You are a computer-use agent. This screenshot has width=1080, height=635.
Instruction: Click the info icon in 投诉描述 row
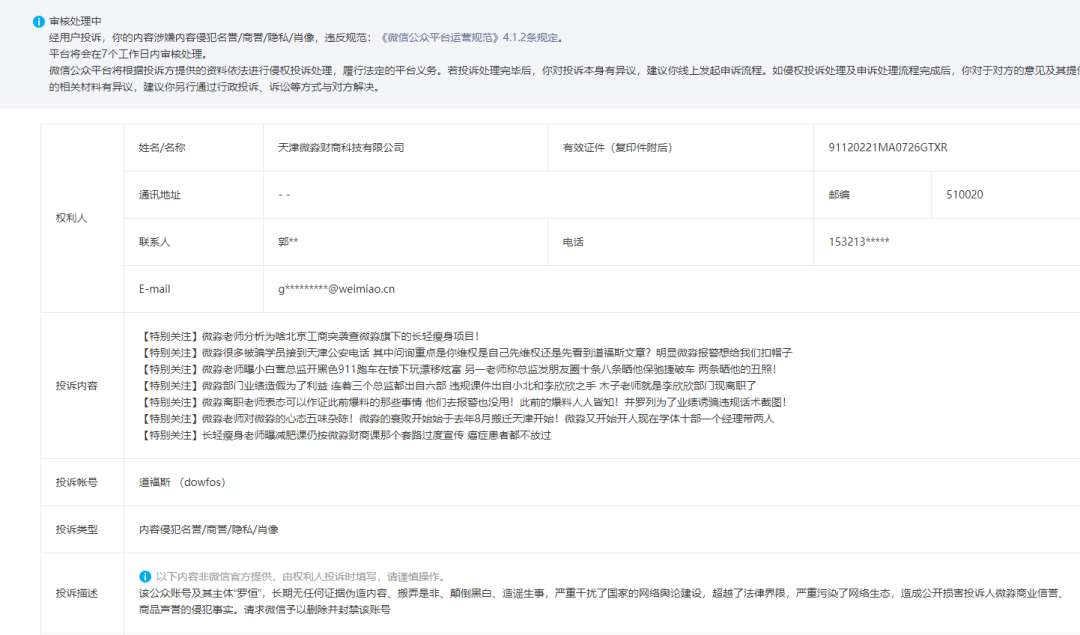[x=145, y=576]
